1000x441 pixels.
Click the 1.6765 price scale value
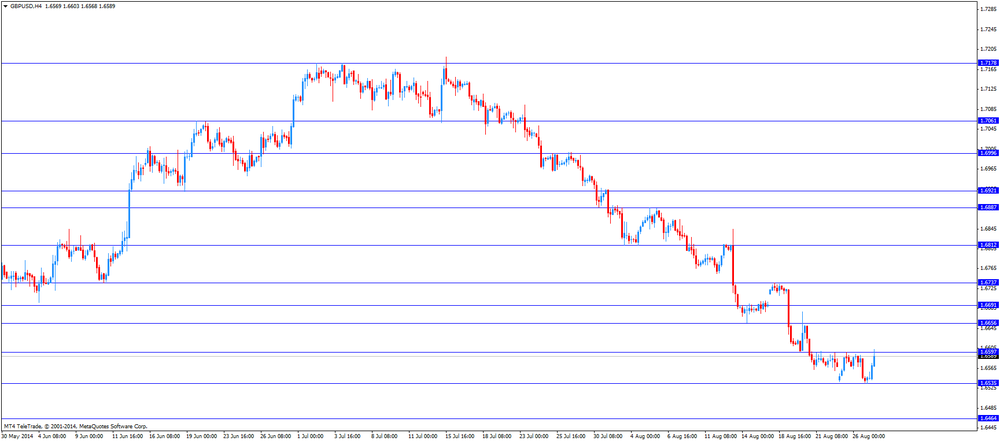click(989, 268)
